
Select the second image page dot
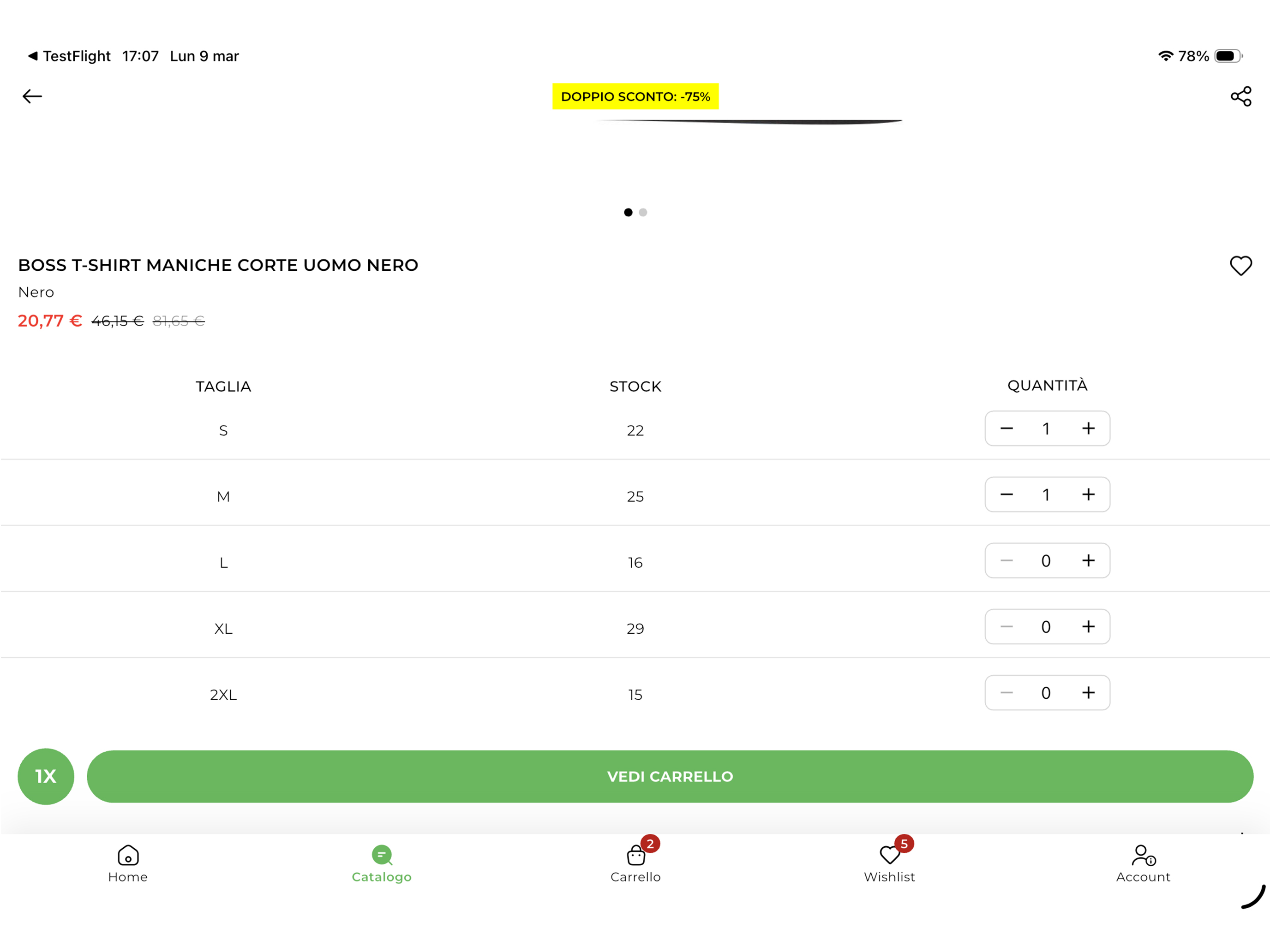(643, 212)
